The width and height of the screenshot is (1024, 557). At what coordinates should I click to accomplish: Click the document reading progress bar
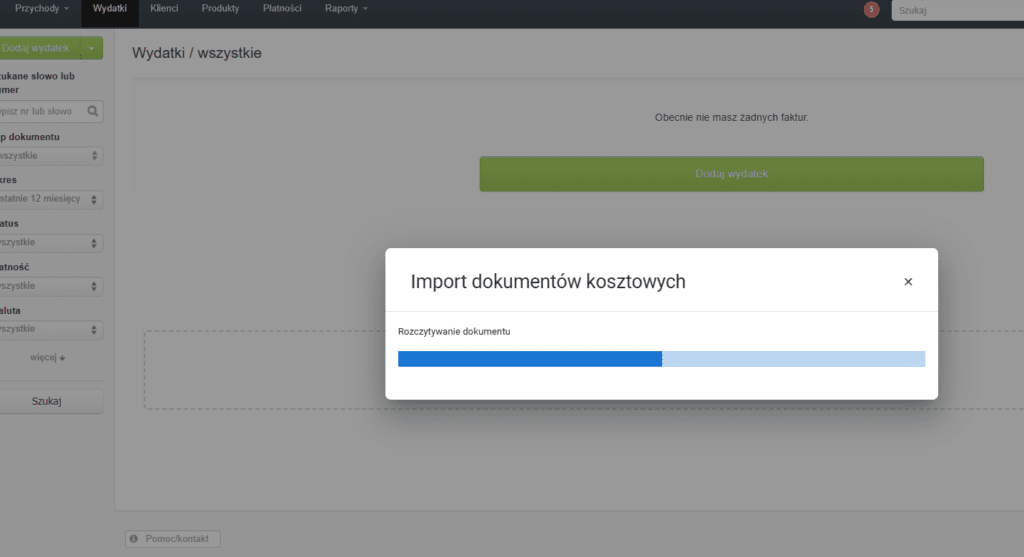click(661, 359)
